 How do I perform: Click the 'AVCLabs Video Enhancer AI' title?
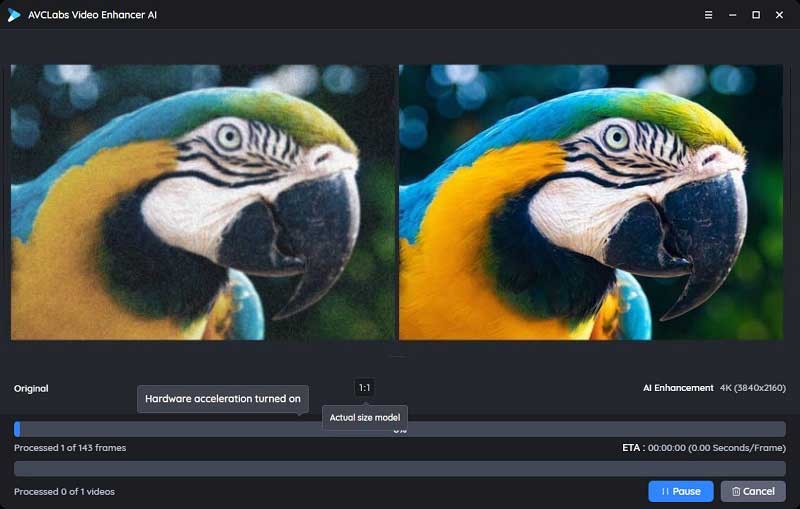coord(92,15)
